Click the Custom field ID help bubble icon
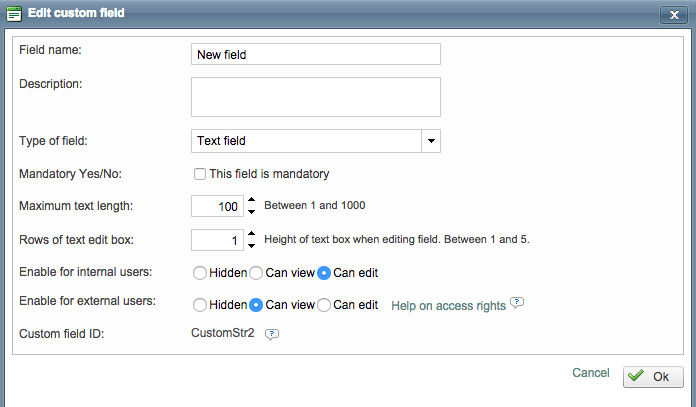 (272, 334)
